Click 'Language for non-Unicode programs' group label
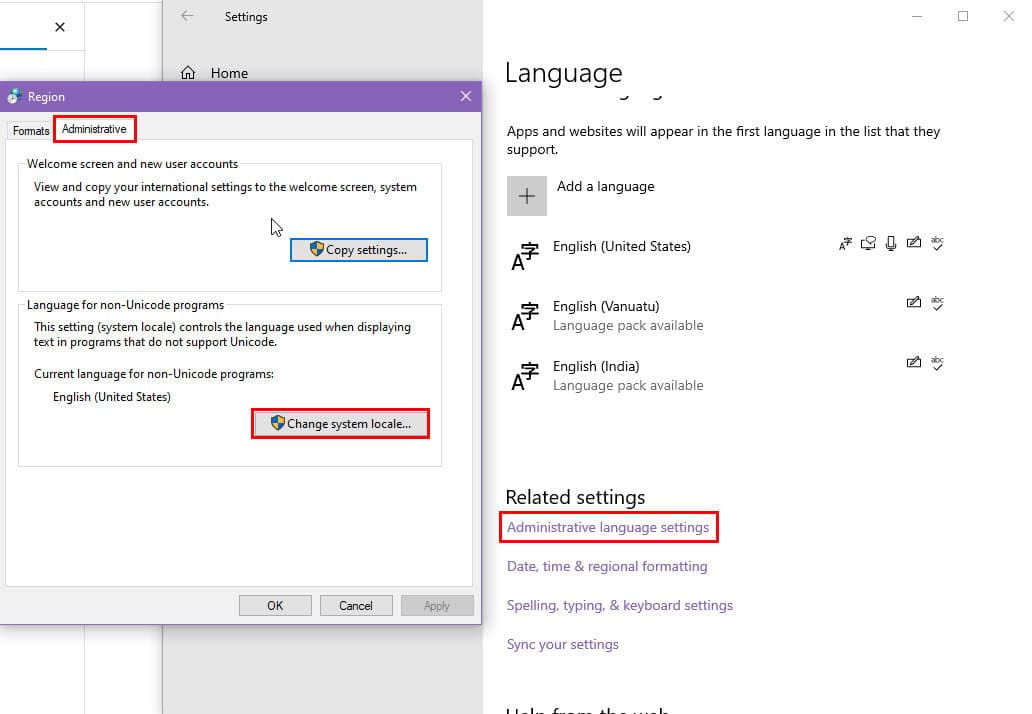The height and width of the screenshot is (714, 1032). (125, 305)
